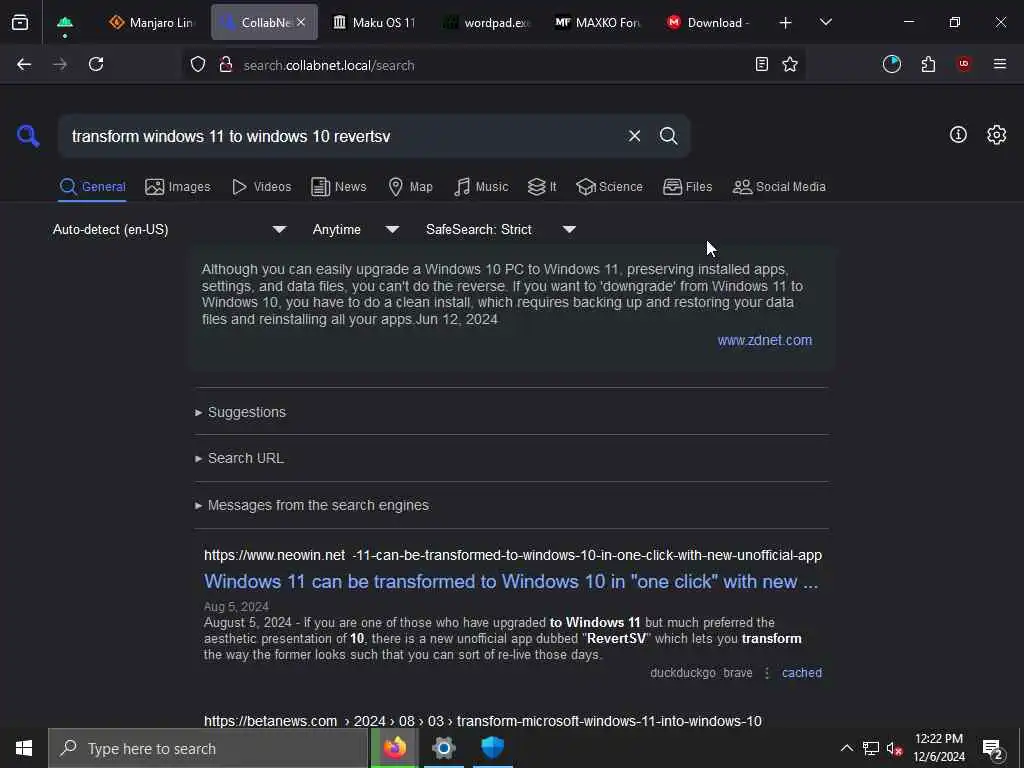The height and width of the screenshot is (768, 1024).
Task: Click the clock showing 12:22 PM
Action: [938, 748]
